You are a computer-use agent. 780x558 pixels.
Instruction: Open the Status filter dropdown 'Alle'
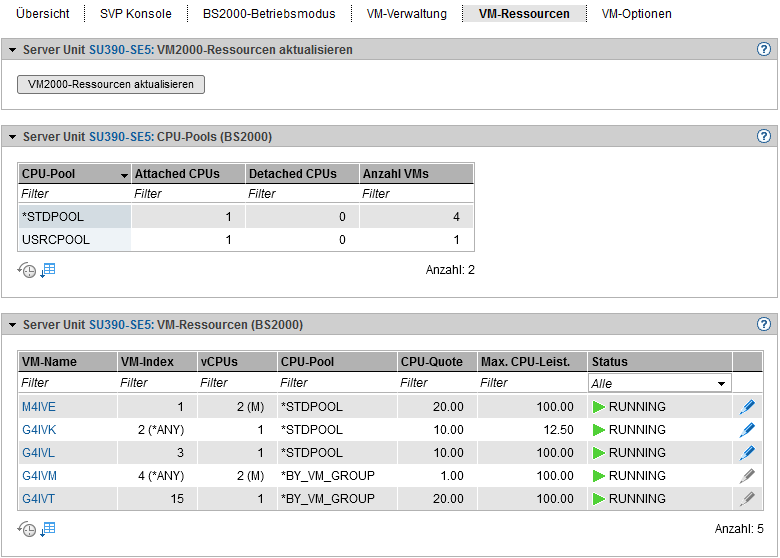click(659, 383)
